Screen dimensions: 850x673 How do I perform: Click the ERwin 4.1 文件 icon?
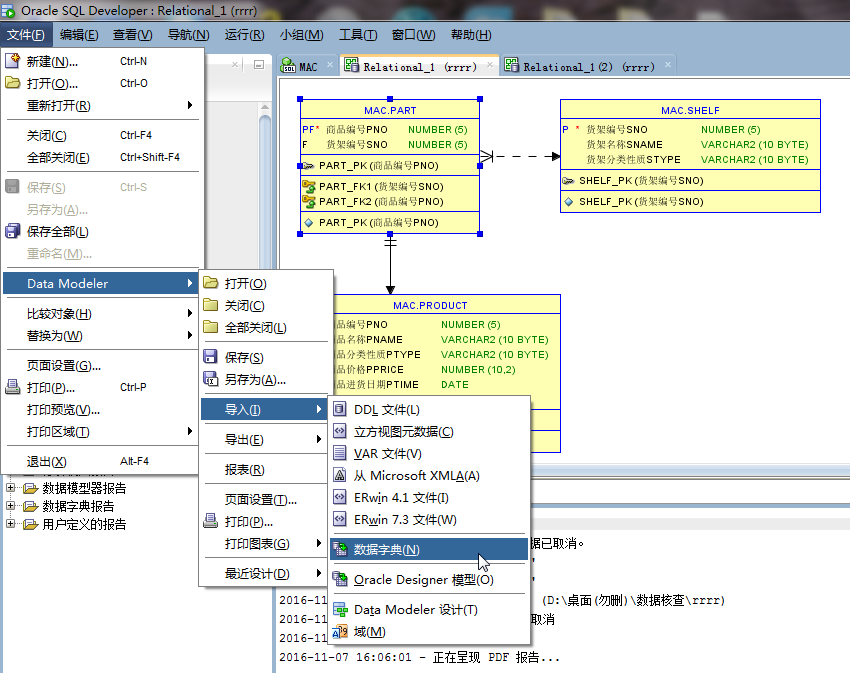340,497
